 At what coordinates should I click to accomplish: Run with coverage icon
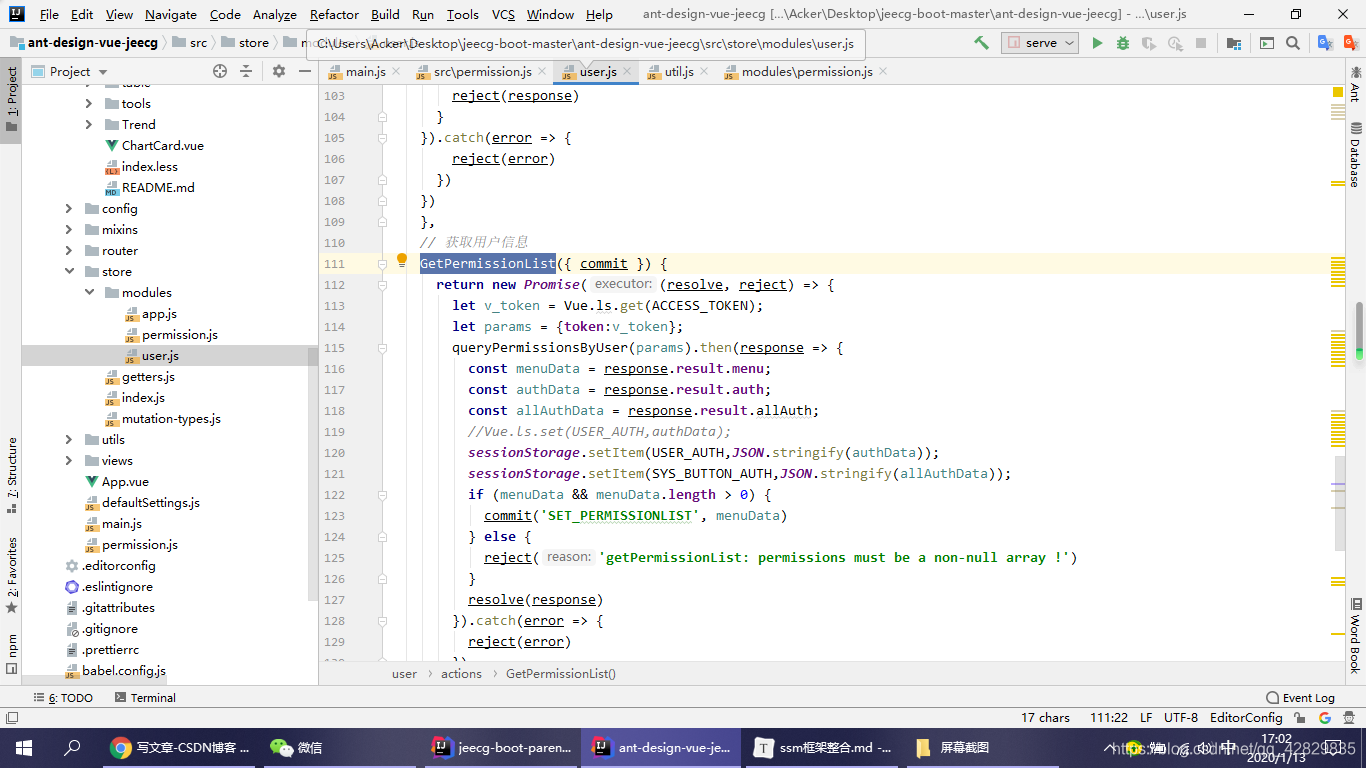click(1149, 43)
